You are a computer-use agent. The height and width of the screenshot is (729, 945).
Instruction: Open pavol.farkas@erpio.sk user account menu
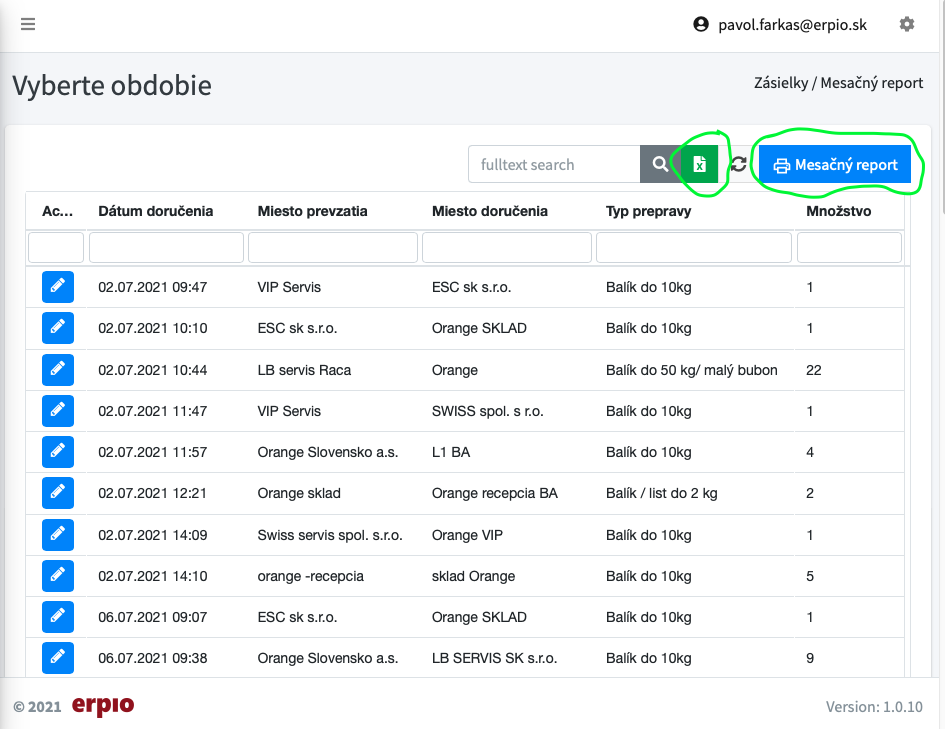(780, 25)
